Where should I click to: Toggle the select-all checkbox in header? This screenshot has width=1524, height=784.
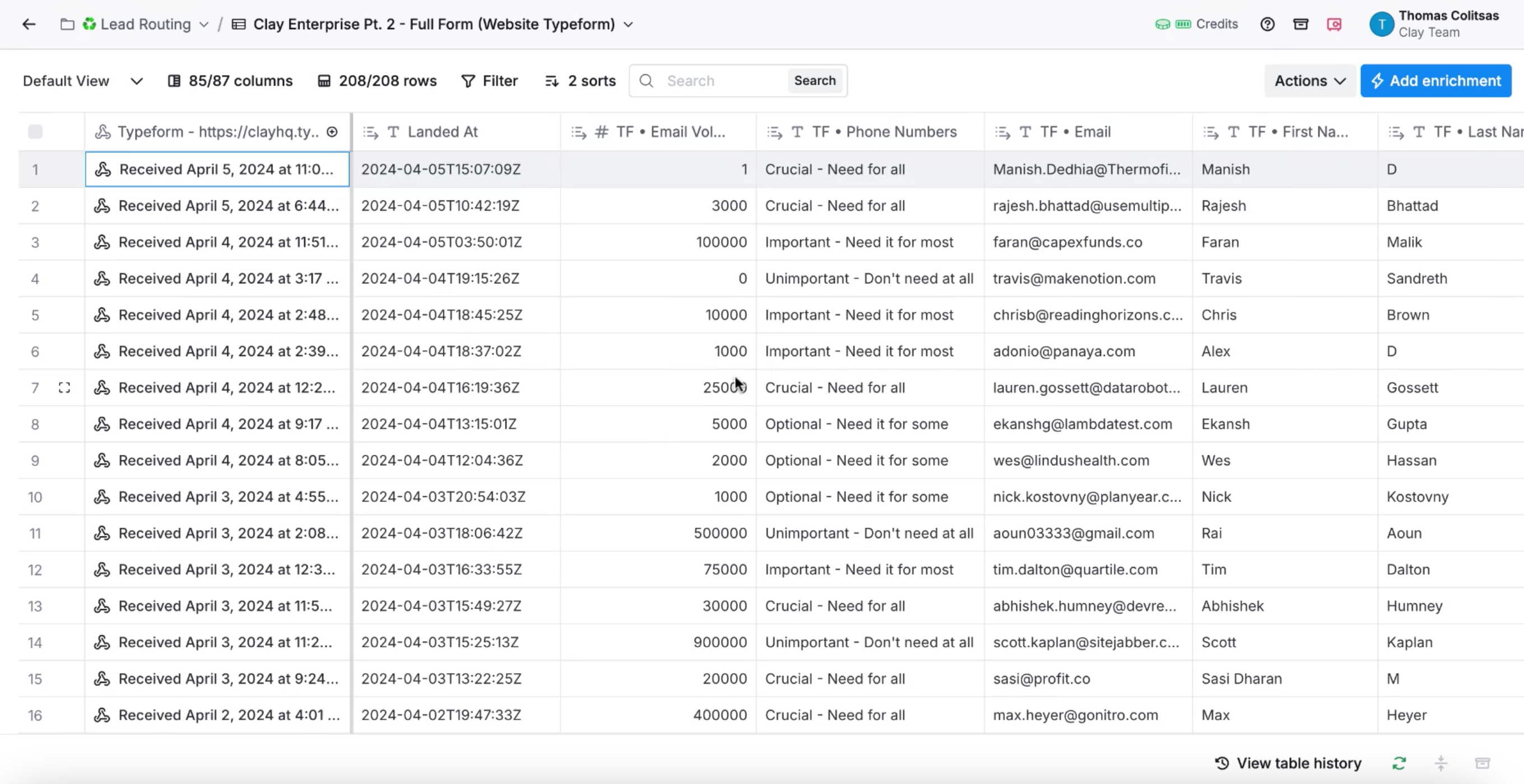(x=35, y=131)
